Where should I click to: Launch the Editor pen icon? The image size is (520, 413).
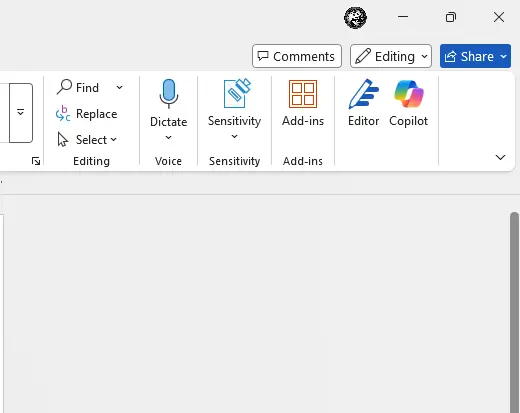coord(363,94)
